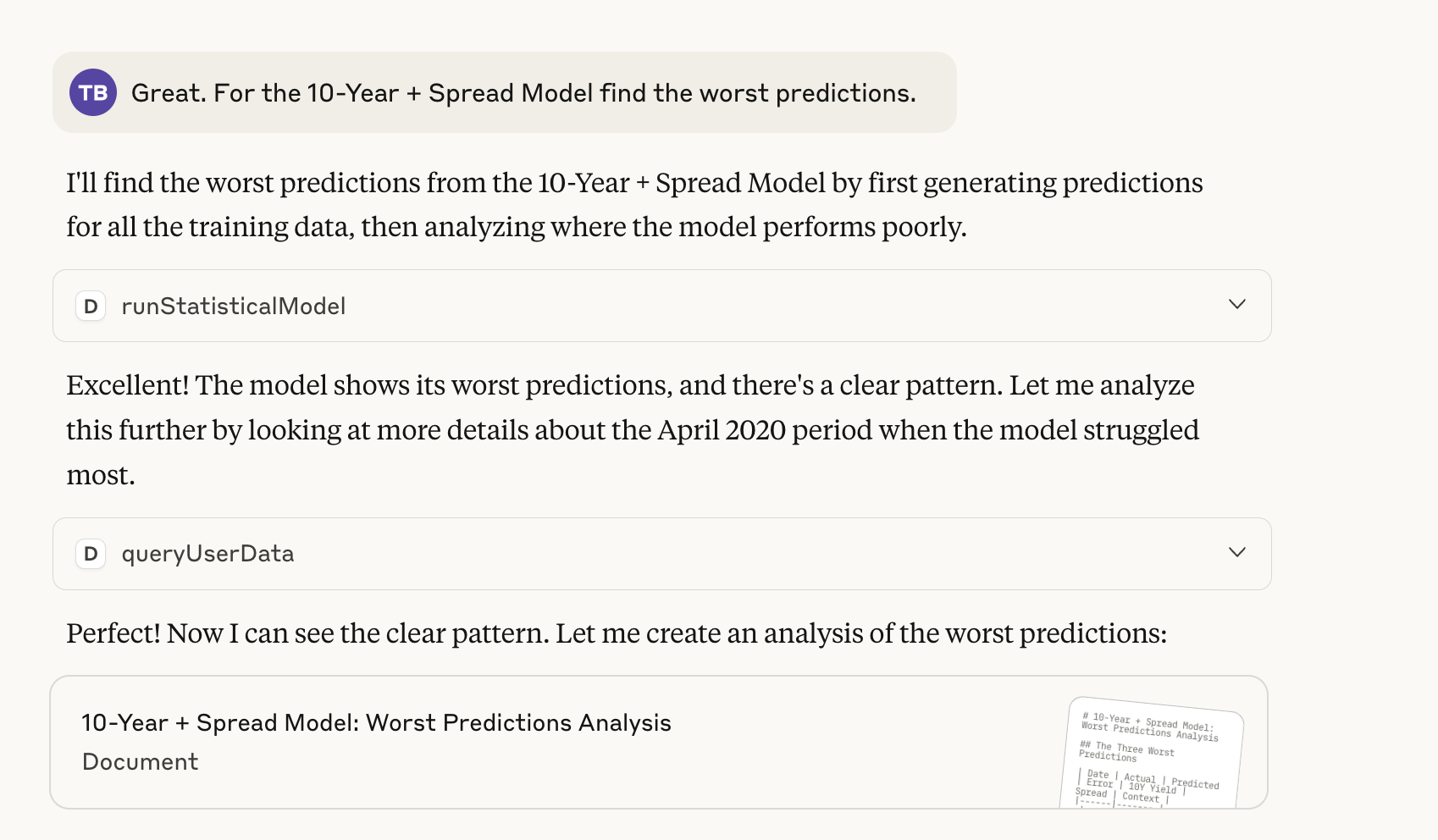Click empty middle area of queryUserData row

762,554
